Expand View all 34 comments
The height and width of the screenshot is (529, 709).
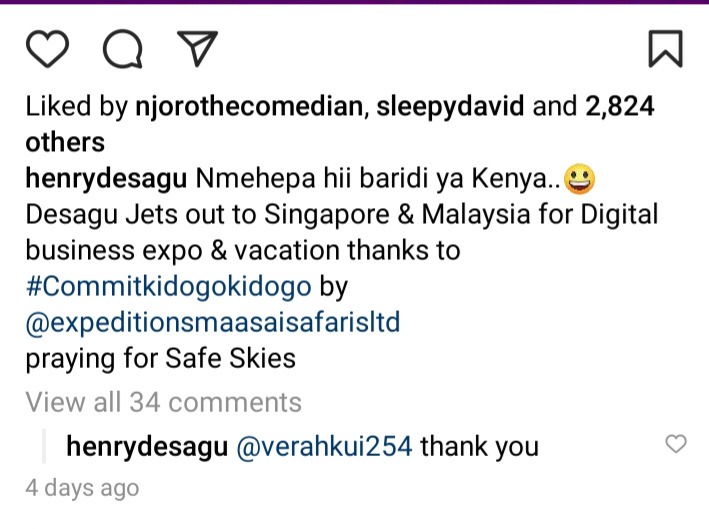click(x=163, y=402)
